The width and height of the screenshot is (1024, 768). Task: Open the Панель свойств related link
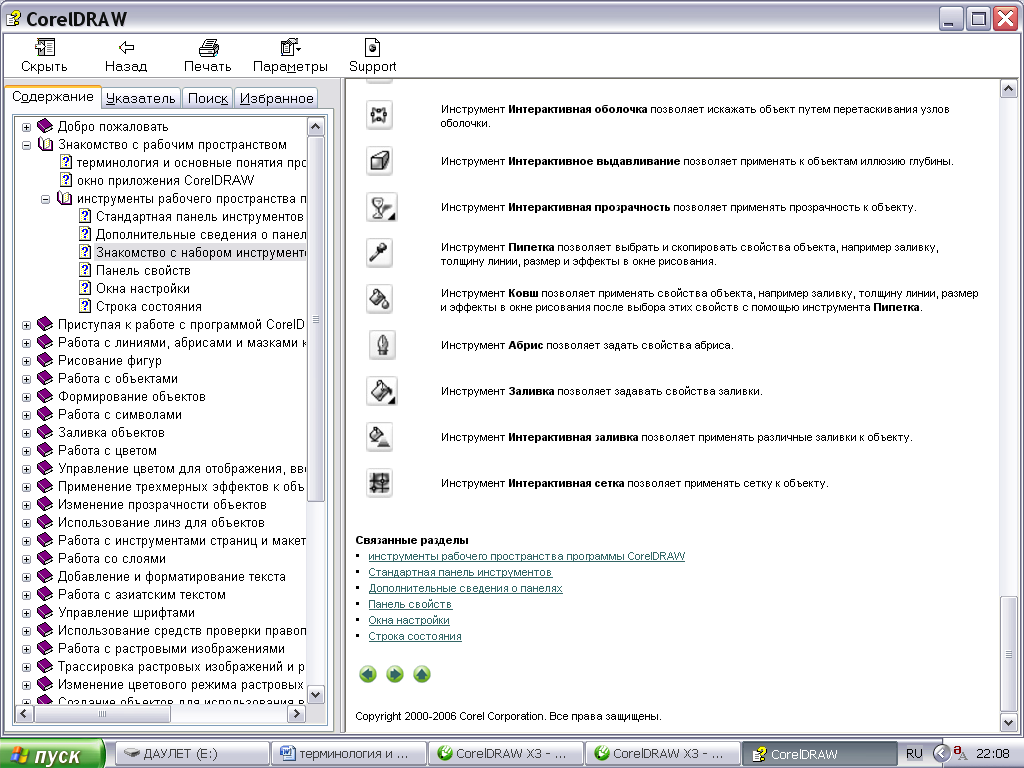410,604
